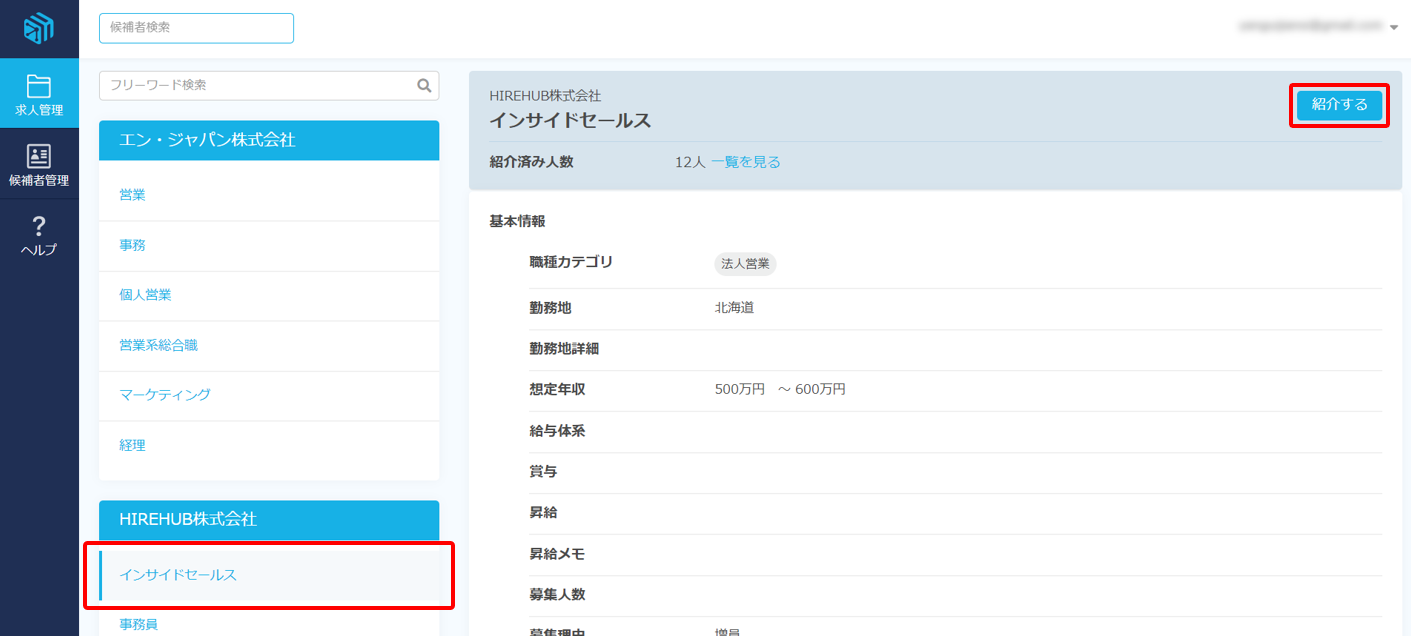Open ヘルプ question mark icon
Image resolution: width=1411 pixels, height=640 pixels.
point(39,227)
